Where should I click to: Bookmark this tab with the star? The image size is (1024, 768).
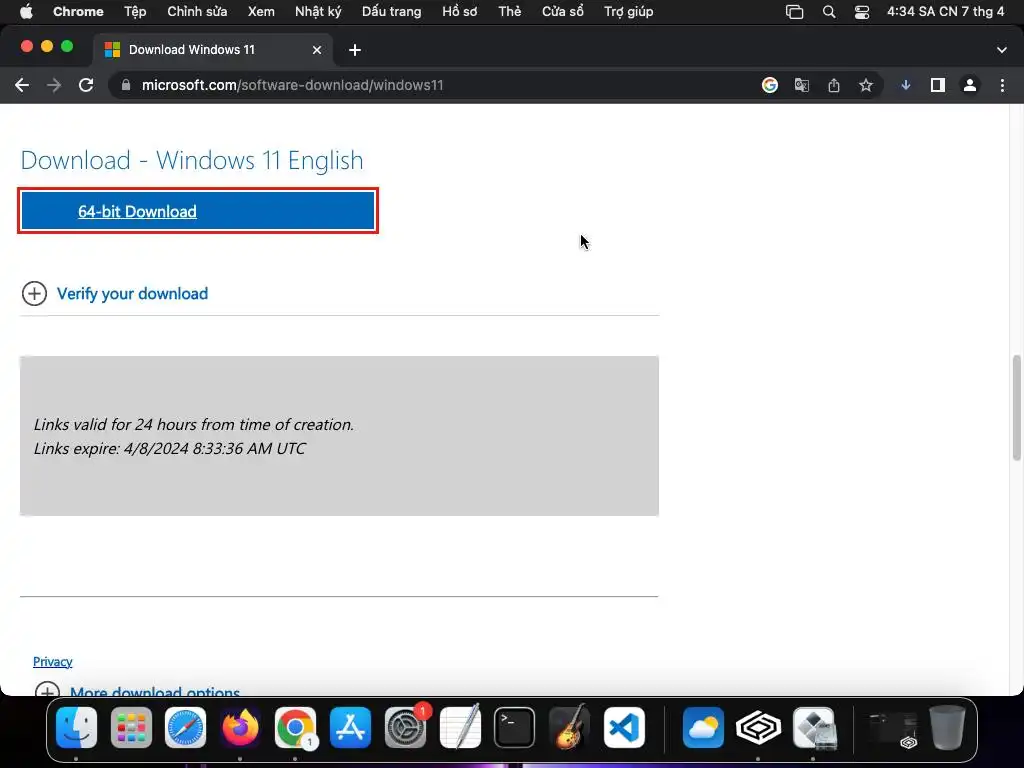[866, 85]
